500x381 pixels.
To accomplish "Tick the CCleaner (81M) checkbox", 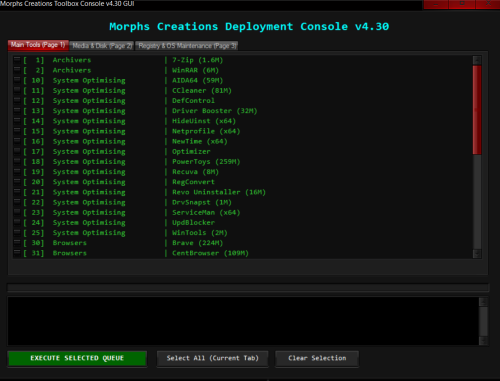I will [x=17, y=90].
